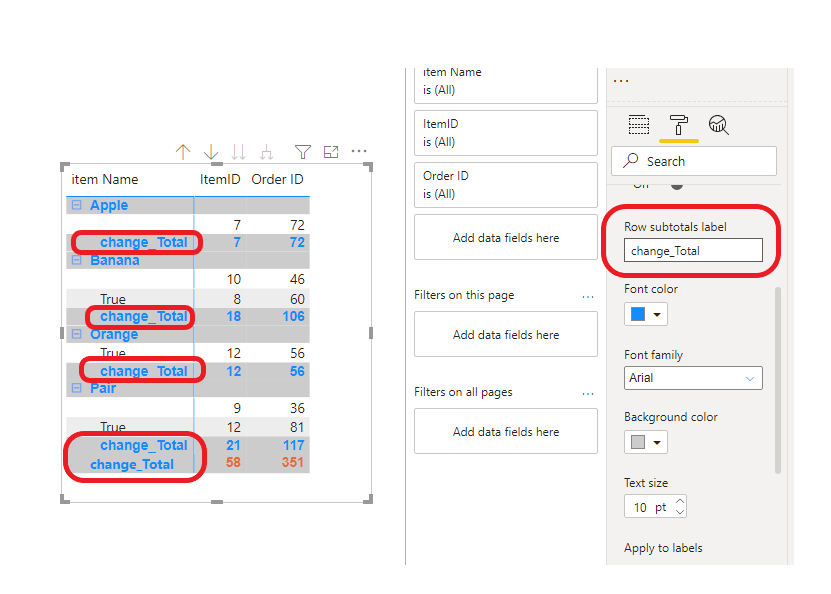Image resolution: width=831 pixels, height=594 pixels.
Task: Click Order ID cell value 81
Action: click(297, 427)
